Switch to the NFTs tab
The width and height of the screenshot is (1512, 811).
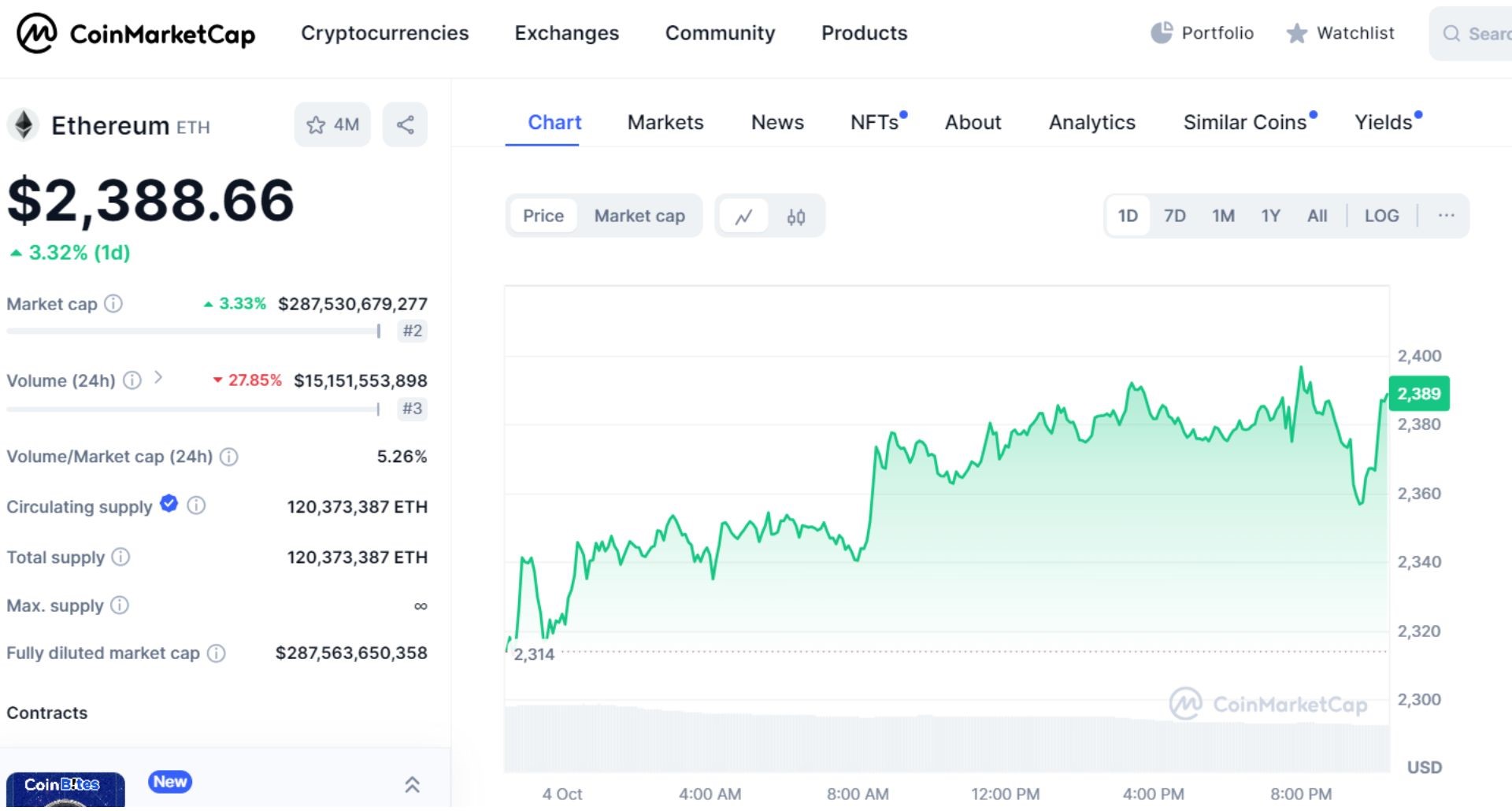875,122
